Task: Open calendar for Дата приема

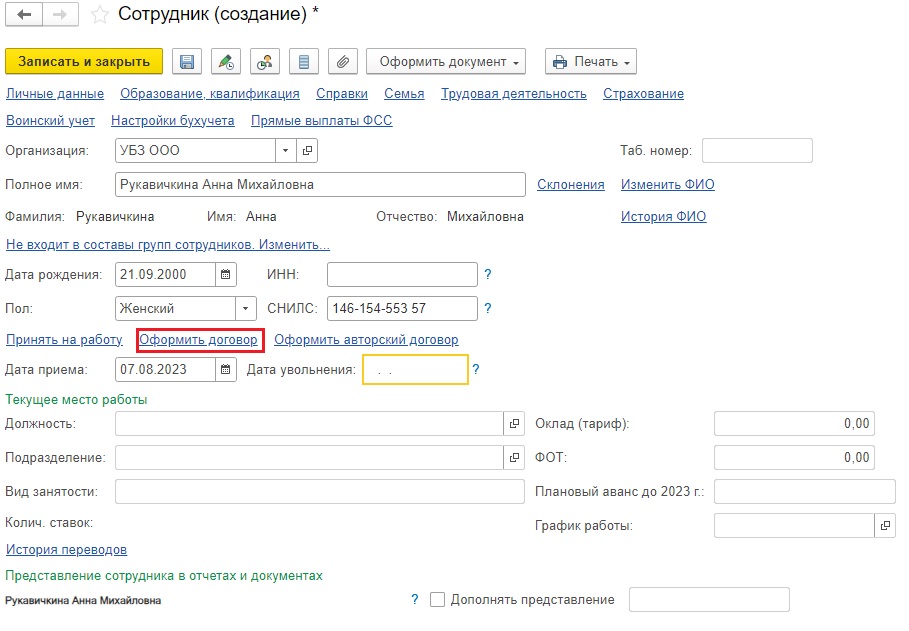Action: [226, 369]
